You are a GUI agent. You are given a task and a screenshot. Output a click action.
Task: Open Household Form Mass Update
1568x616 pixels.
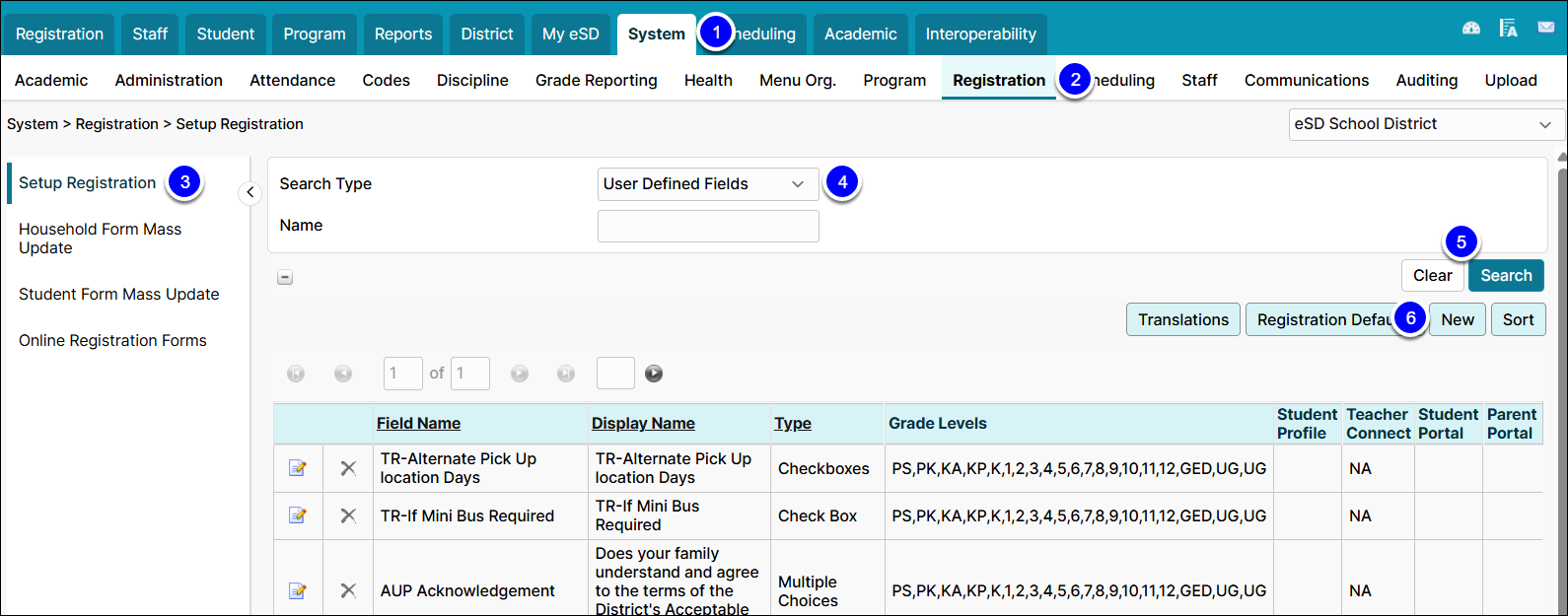[101, 239]
